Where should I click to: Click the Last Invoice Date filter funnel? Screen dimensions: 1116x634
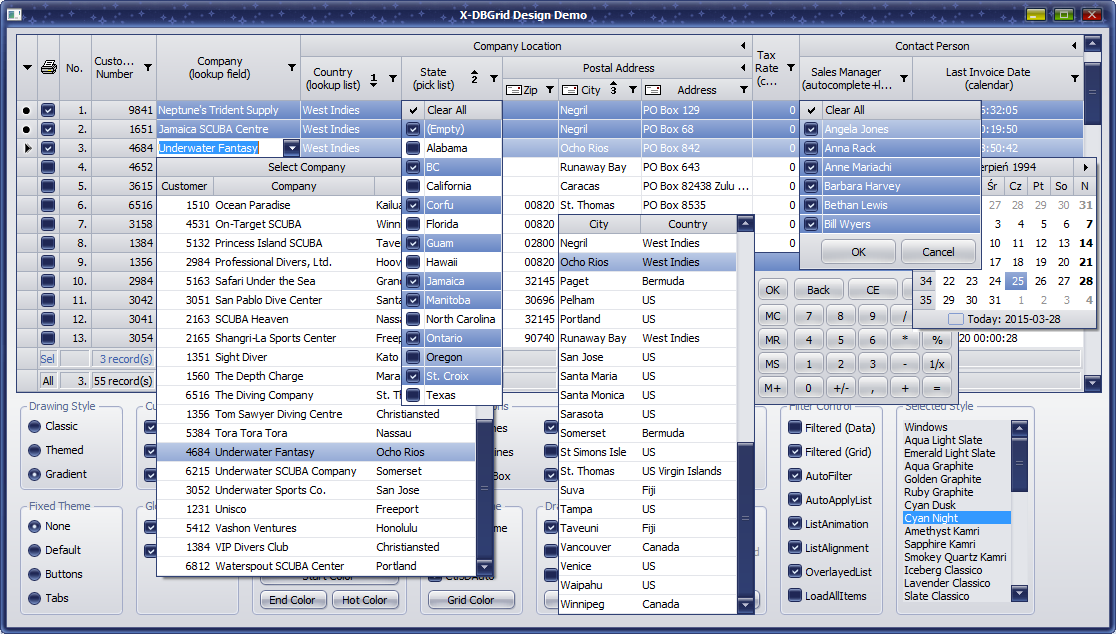coord(1075,78)
